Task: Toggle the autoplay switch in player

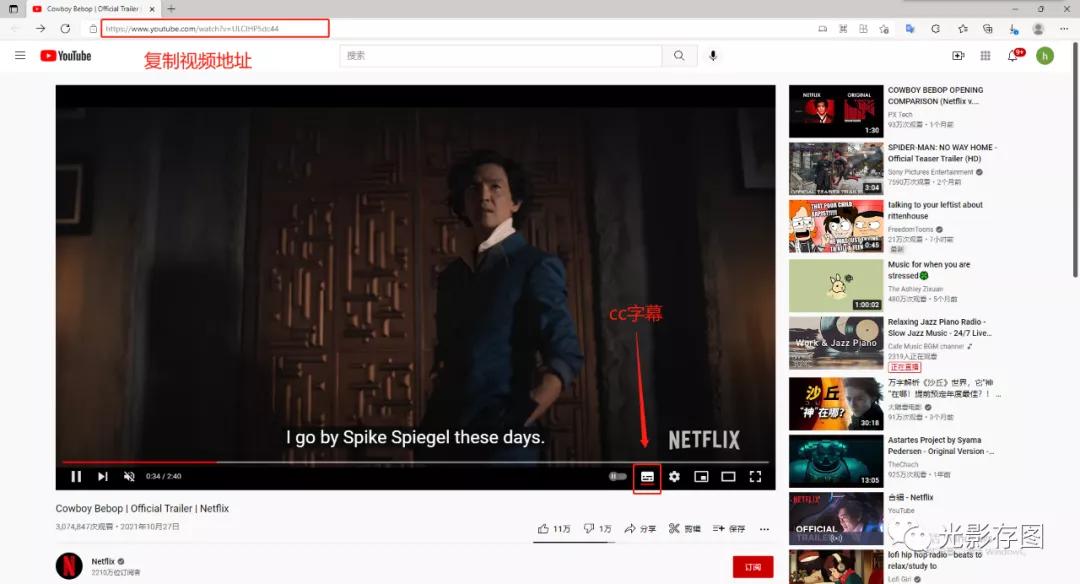Action: coord(618,477)
